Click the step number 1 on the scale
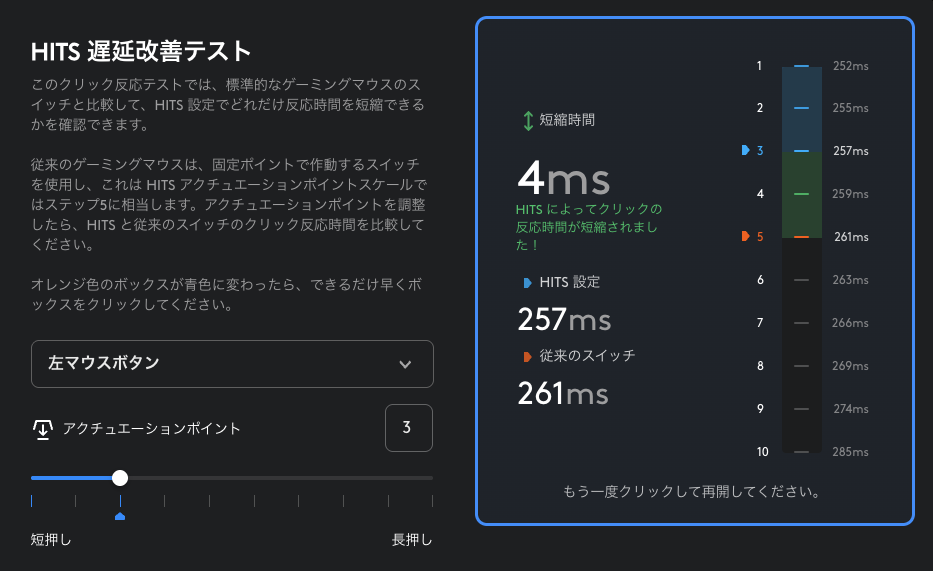 (759, 66)
